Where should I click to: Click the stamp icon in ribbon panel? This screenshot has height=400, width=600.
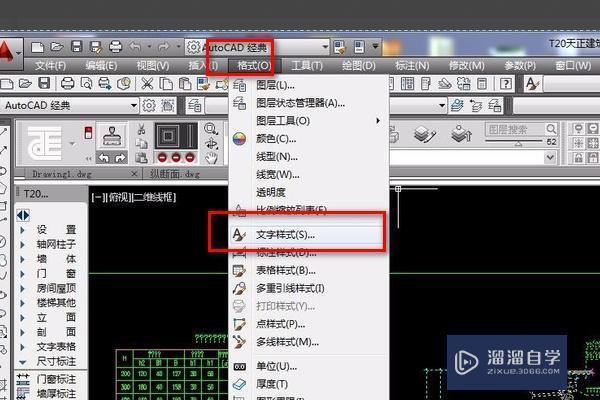[111, 136]
